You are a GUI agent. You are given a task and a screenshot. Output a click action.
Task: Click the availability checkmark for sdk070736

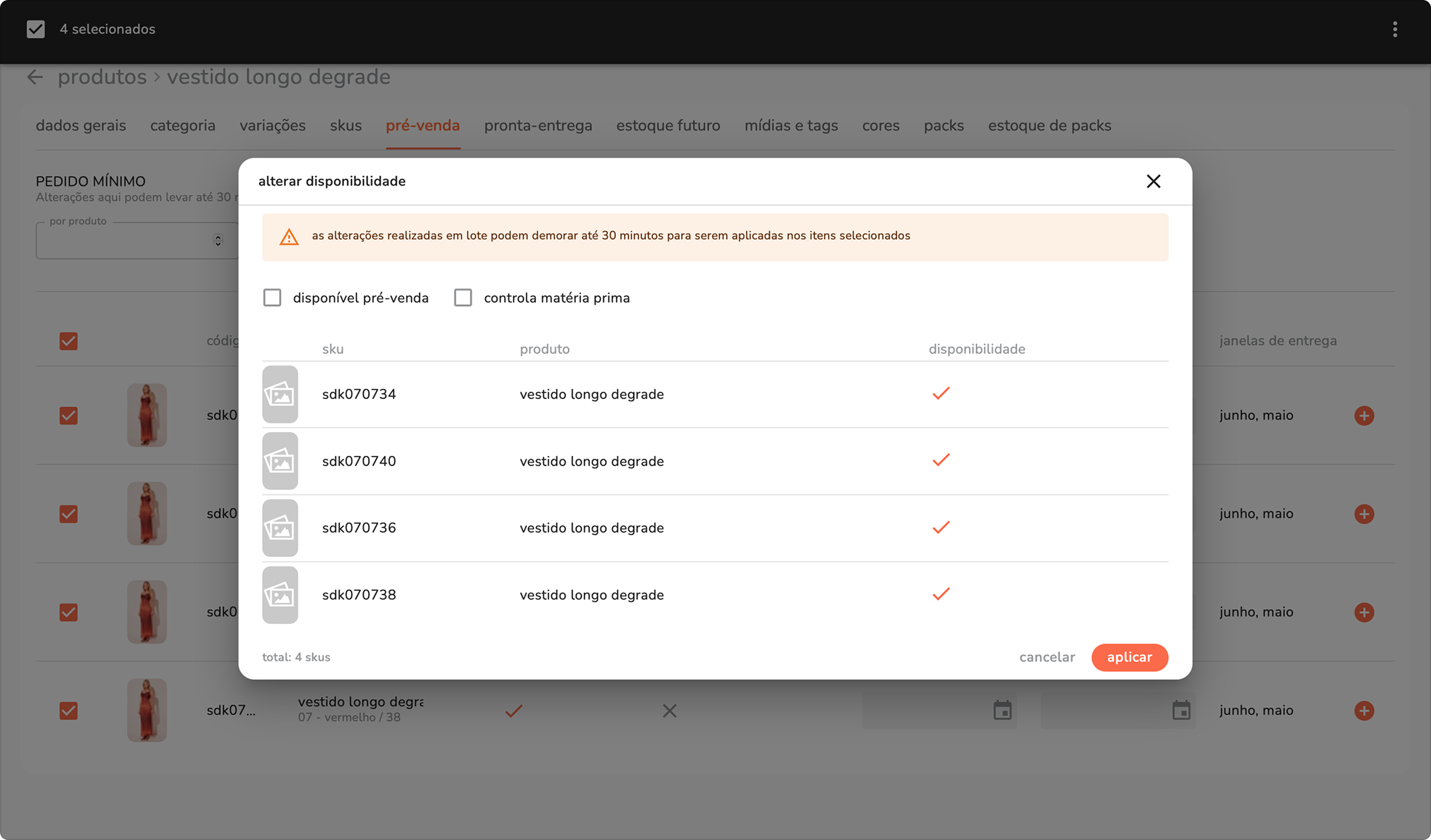pyautogui.click(x=940, y=528)
